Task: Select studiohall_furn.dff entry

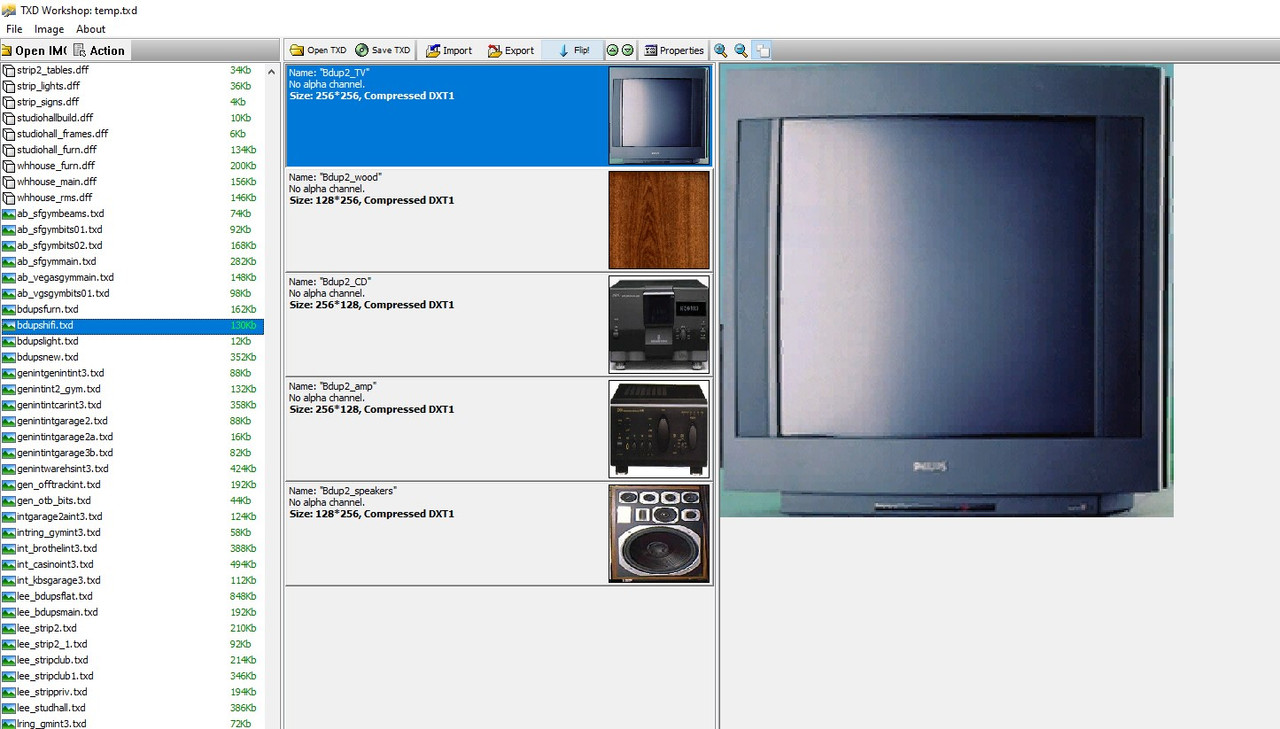Action: point(132,150)
